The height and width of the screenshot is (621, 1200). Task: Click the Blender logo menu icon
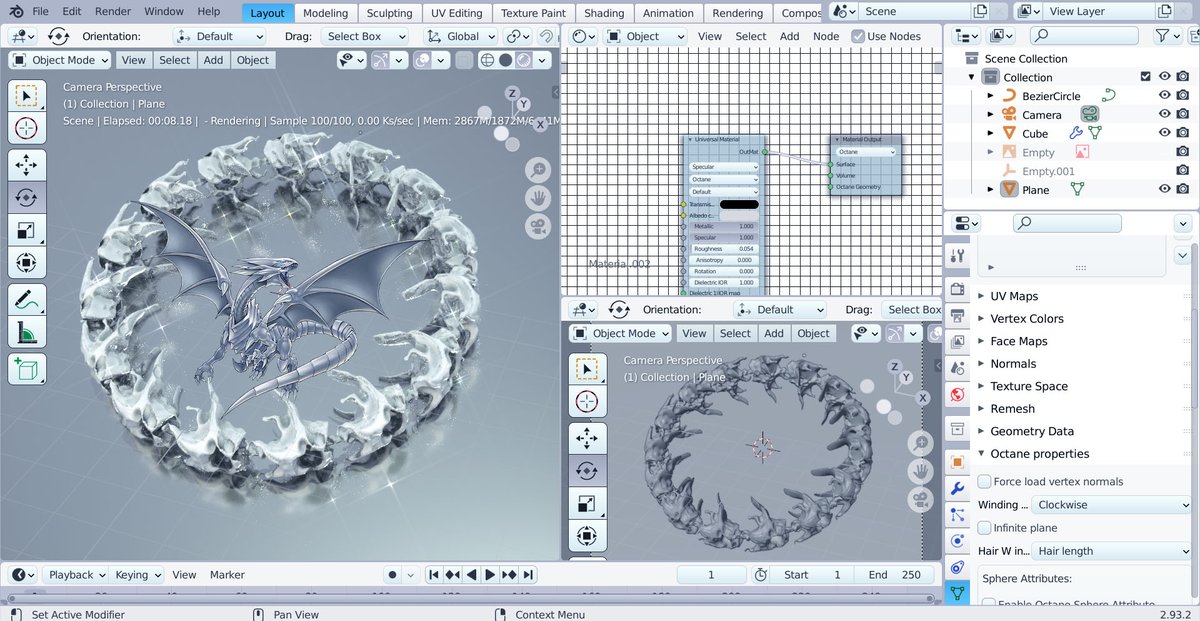point(14,12)
